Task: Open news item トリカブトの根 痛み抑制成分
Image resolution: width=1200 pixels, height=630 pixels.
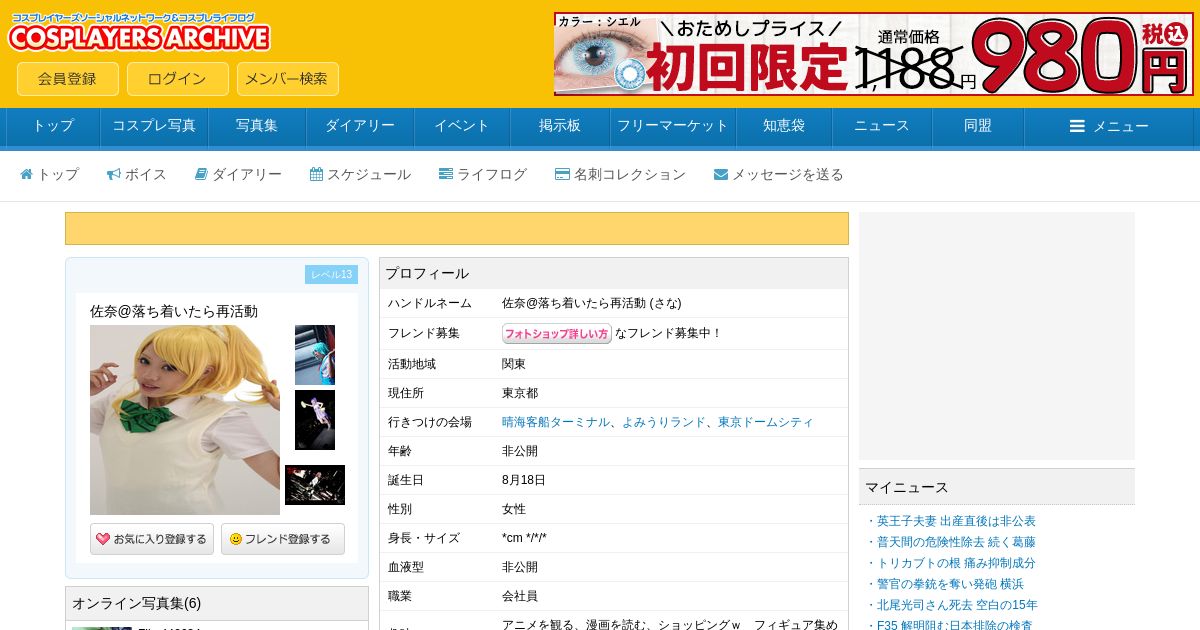Action: pos(956,563)
